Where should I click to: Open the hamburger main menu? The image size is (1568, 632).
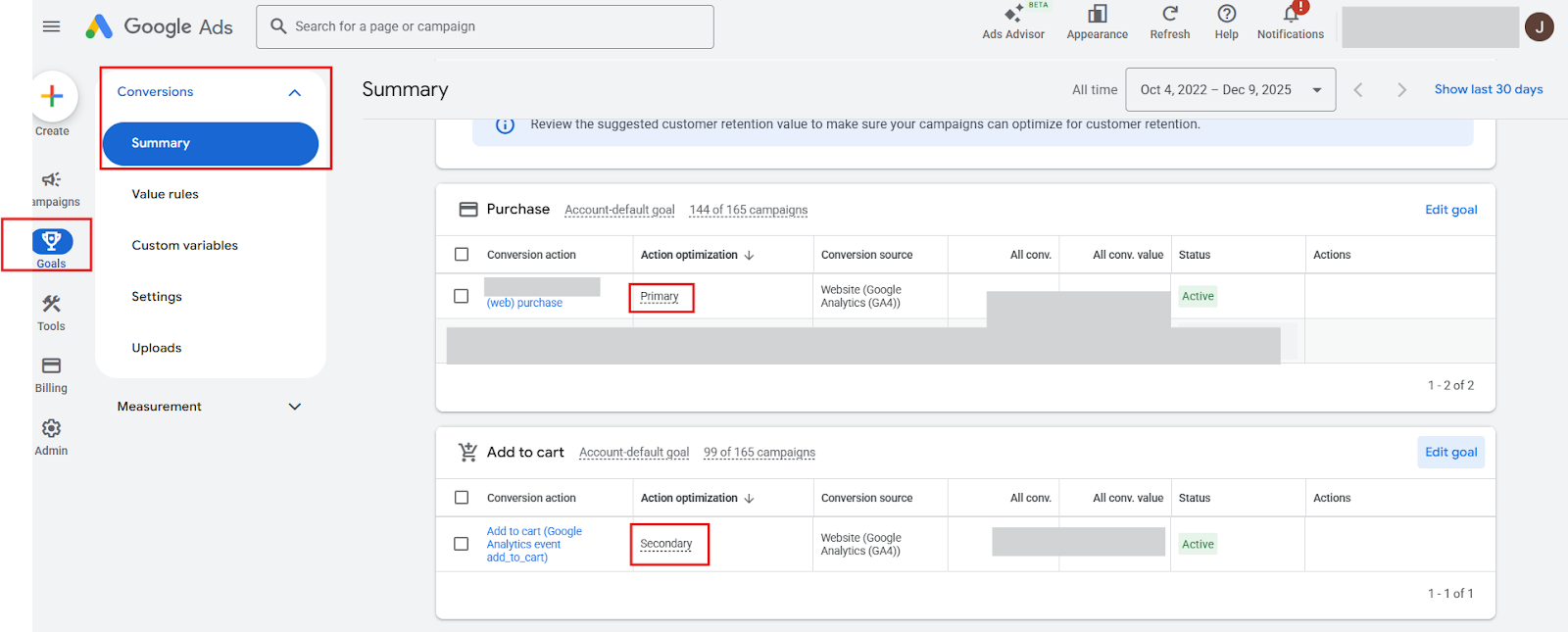(51, 26)
